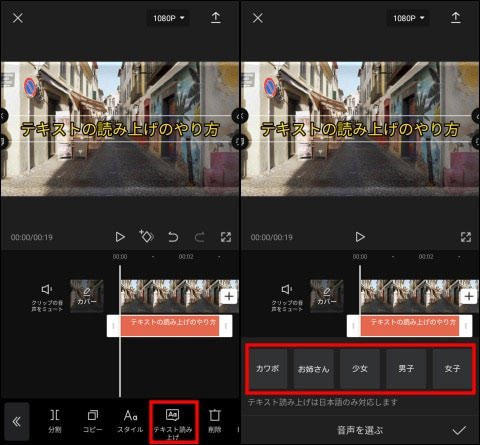480x445 pixels.
Task: Open the カバー cover thumbnail in left screen
Action: click(87, 296)
